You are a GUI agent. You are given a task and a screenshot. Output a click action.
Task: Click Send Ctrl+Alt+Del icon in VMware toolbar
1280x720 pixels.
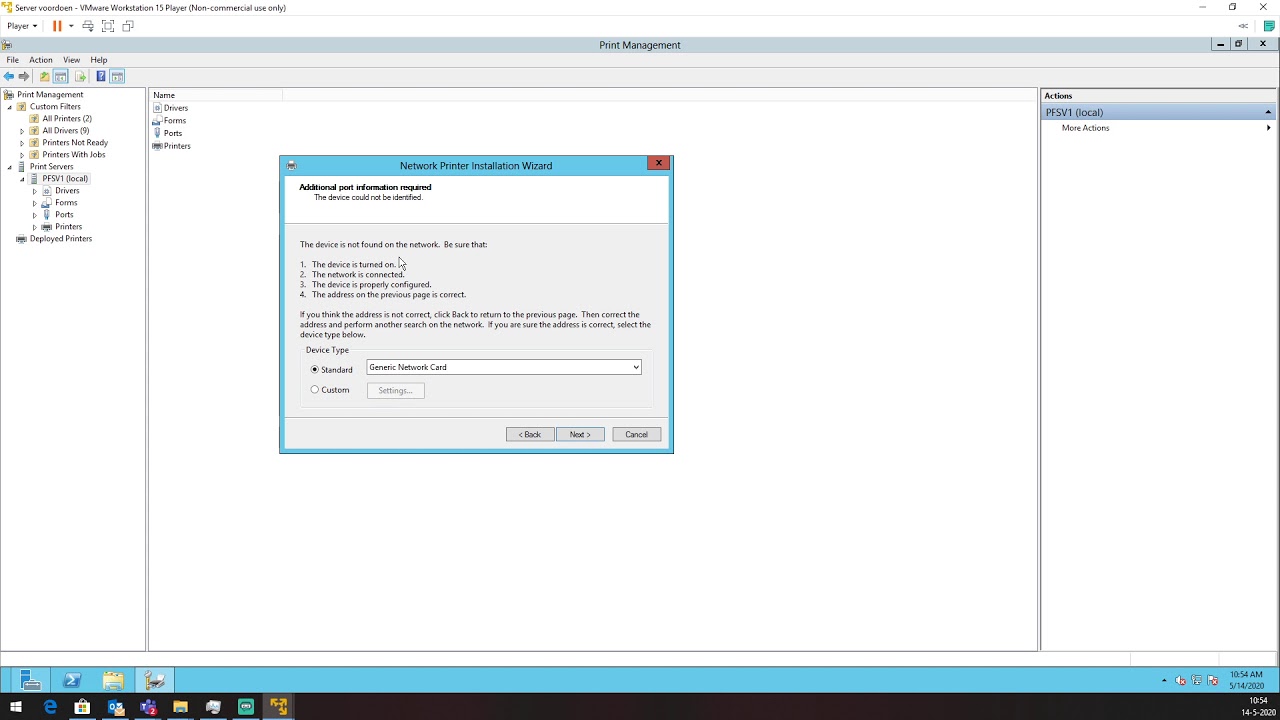(x=88, y=26)
